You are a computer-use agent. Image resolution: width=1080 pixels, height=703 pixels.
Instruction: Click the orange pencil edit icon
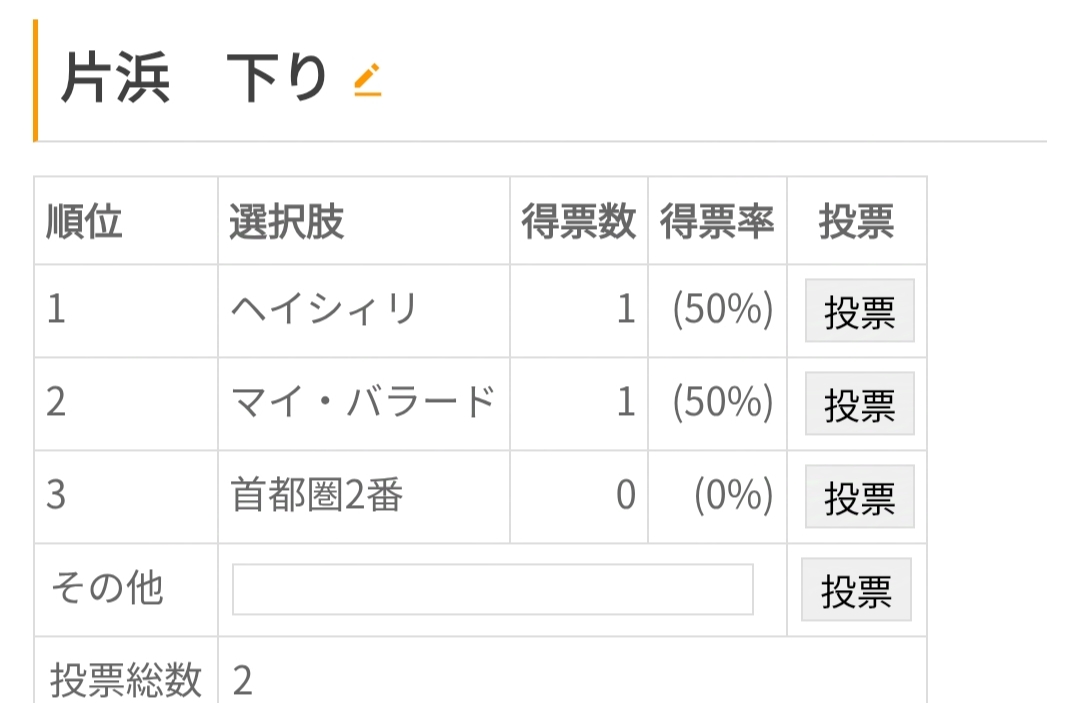[x=368, y=80]
